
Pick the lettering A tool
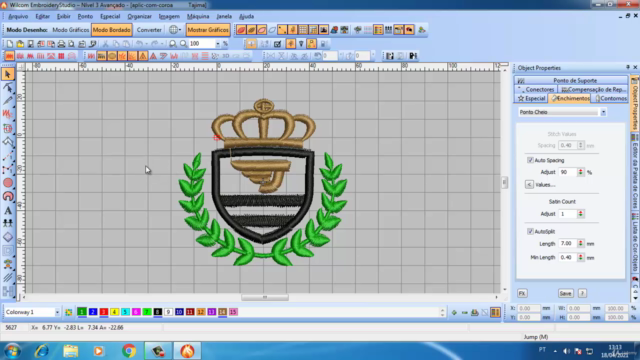point(7,211)
